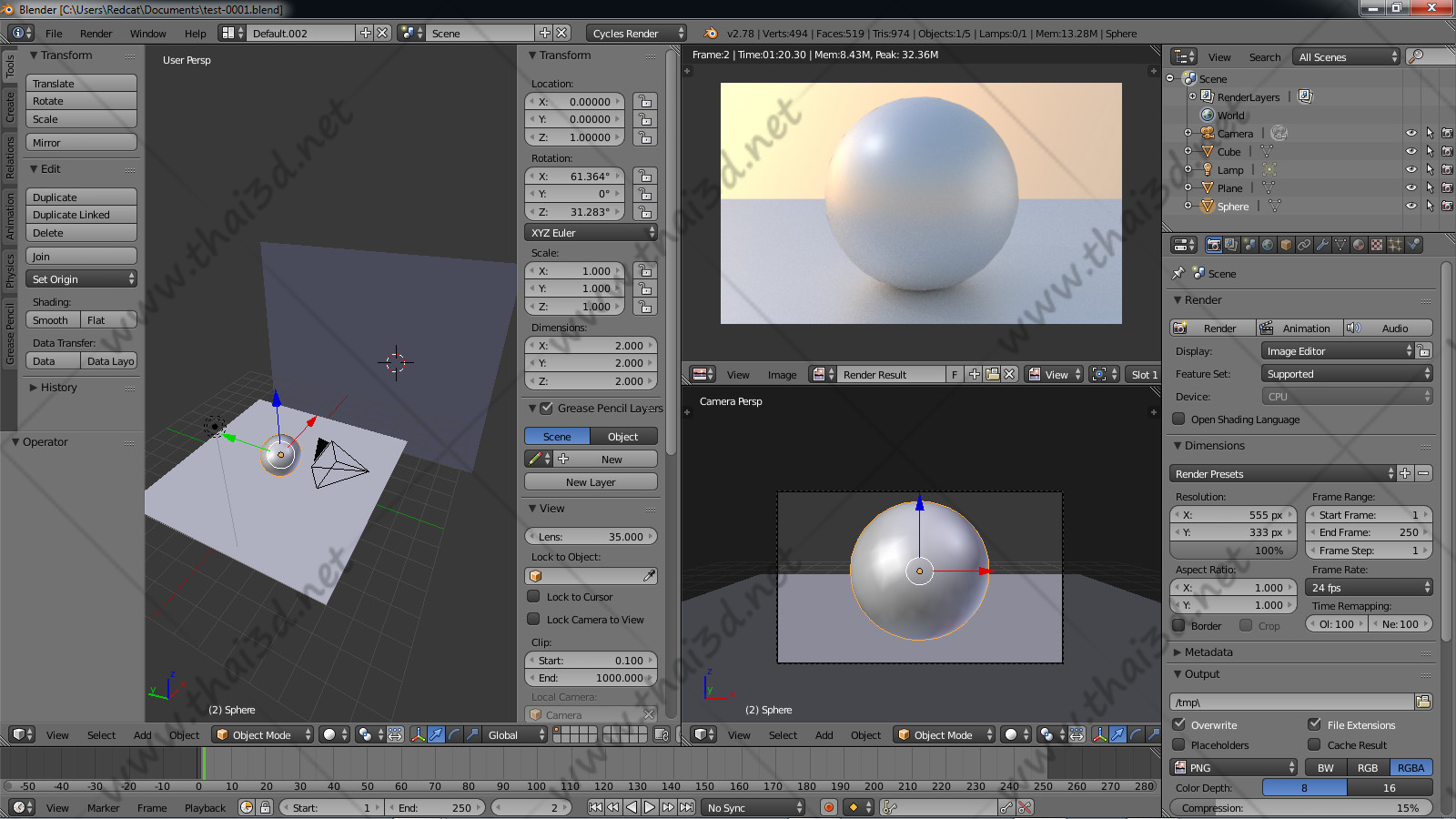The image size is (1456, 819).
Task: Click the red auto-keyframe record button
Action: tap(828, 807)
